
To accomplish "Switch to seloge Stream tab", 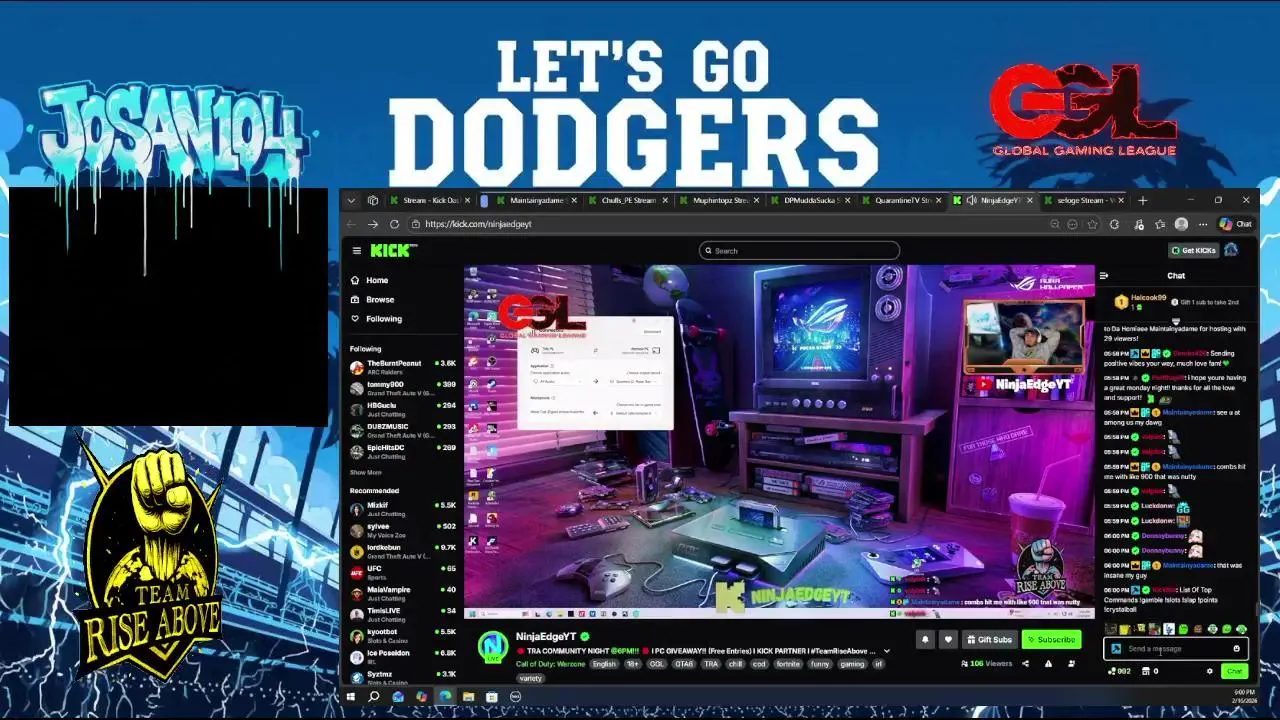I will pos(1085,200).
